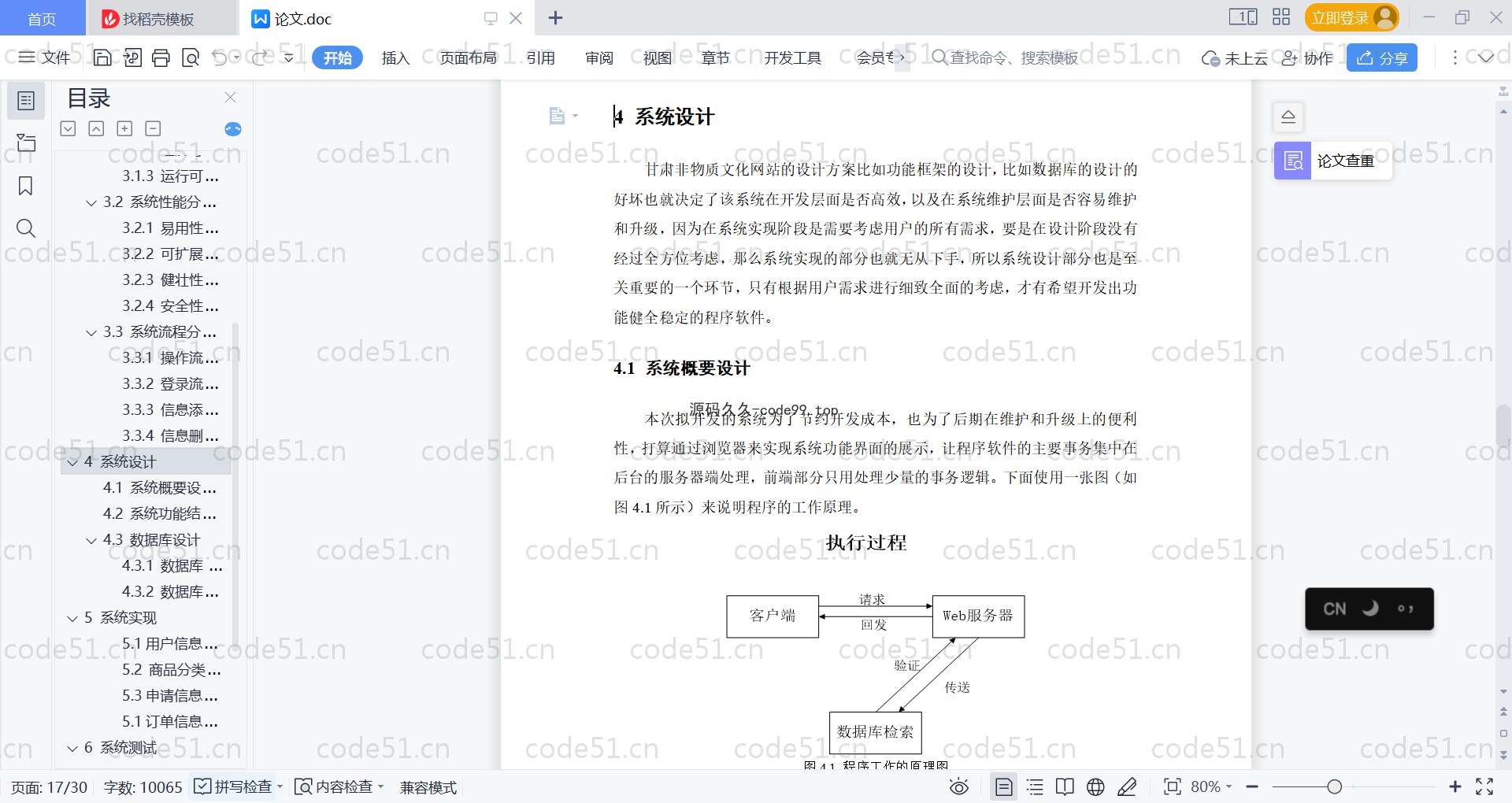Image resolution: width=1512 pixels, height=803 pixels.
Task: Collapse the 6 系统测试 outline node
Action: pyautogui.click(x=72, y=749)
